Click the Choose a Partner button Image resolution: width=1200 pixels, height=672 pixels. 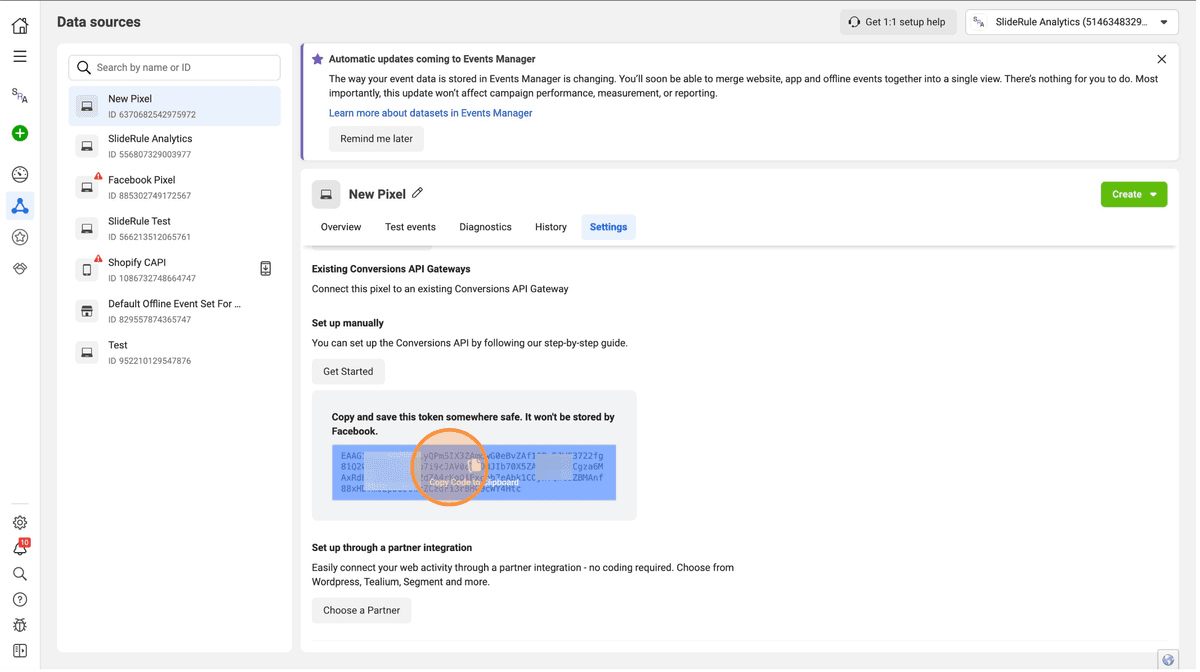coord(362,611)
